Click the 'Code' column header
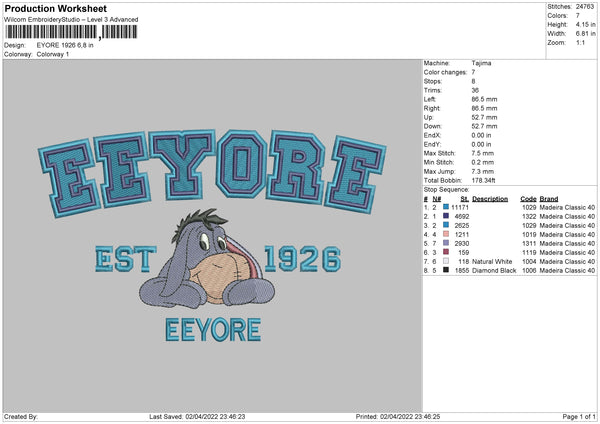 click(x=528, y=199)
